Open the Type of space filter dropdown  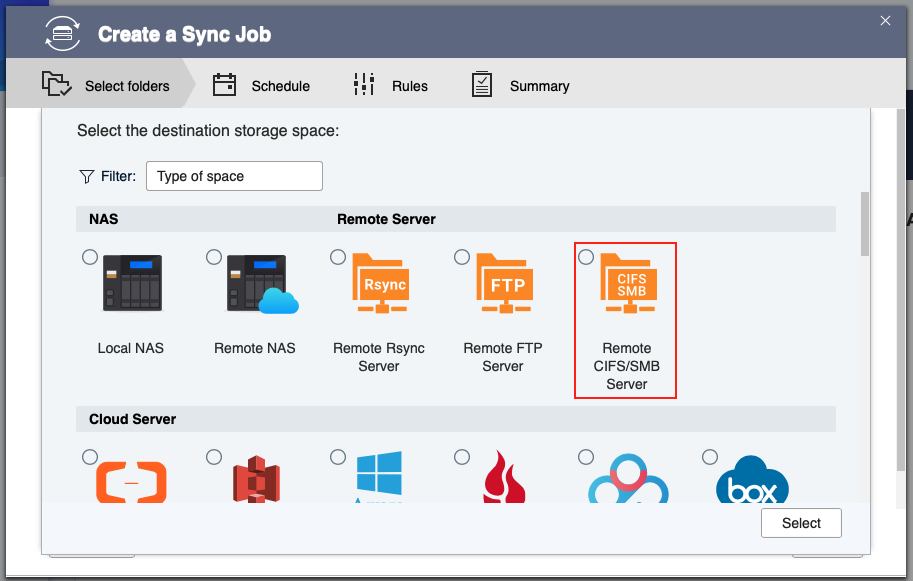[x=234, y=176]
